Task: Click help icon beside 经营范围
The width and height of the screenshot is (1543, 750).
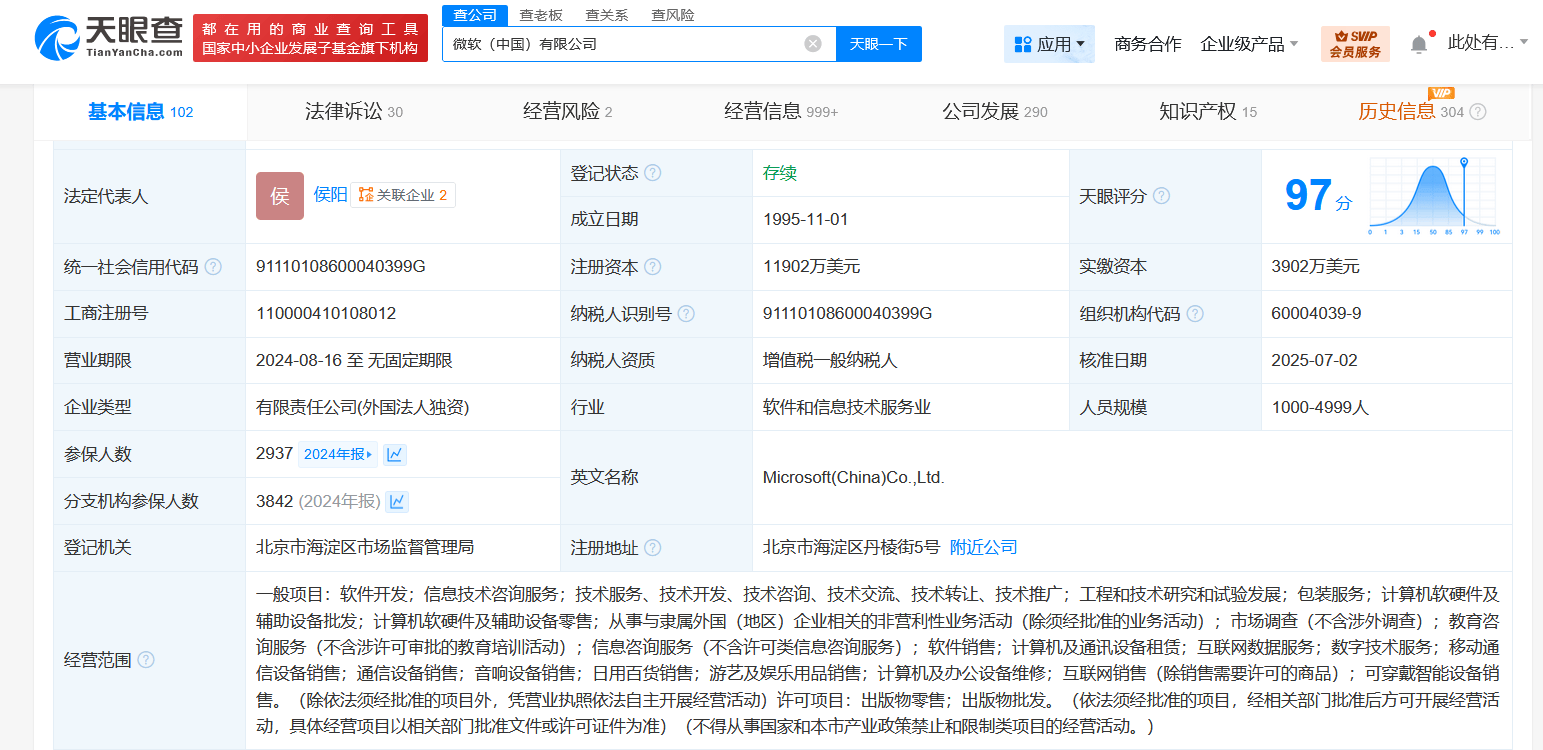Action: tap(146, 660)
